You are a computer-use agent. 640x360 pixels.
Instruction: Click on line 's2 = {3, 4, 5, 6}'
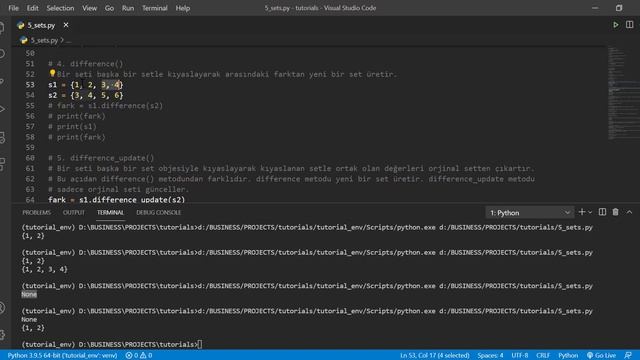86,95
